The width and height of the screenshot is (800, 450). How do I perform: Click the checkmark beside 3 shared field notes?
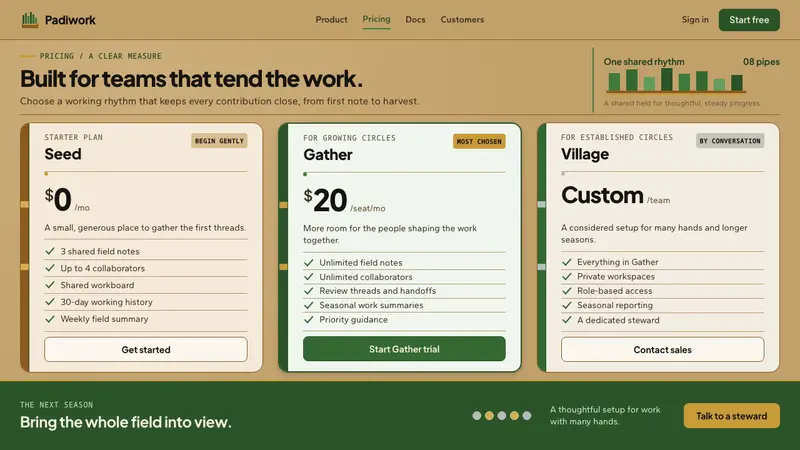pos(50,251)
